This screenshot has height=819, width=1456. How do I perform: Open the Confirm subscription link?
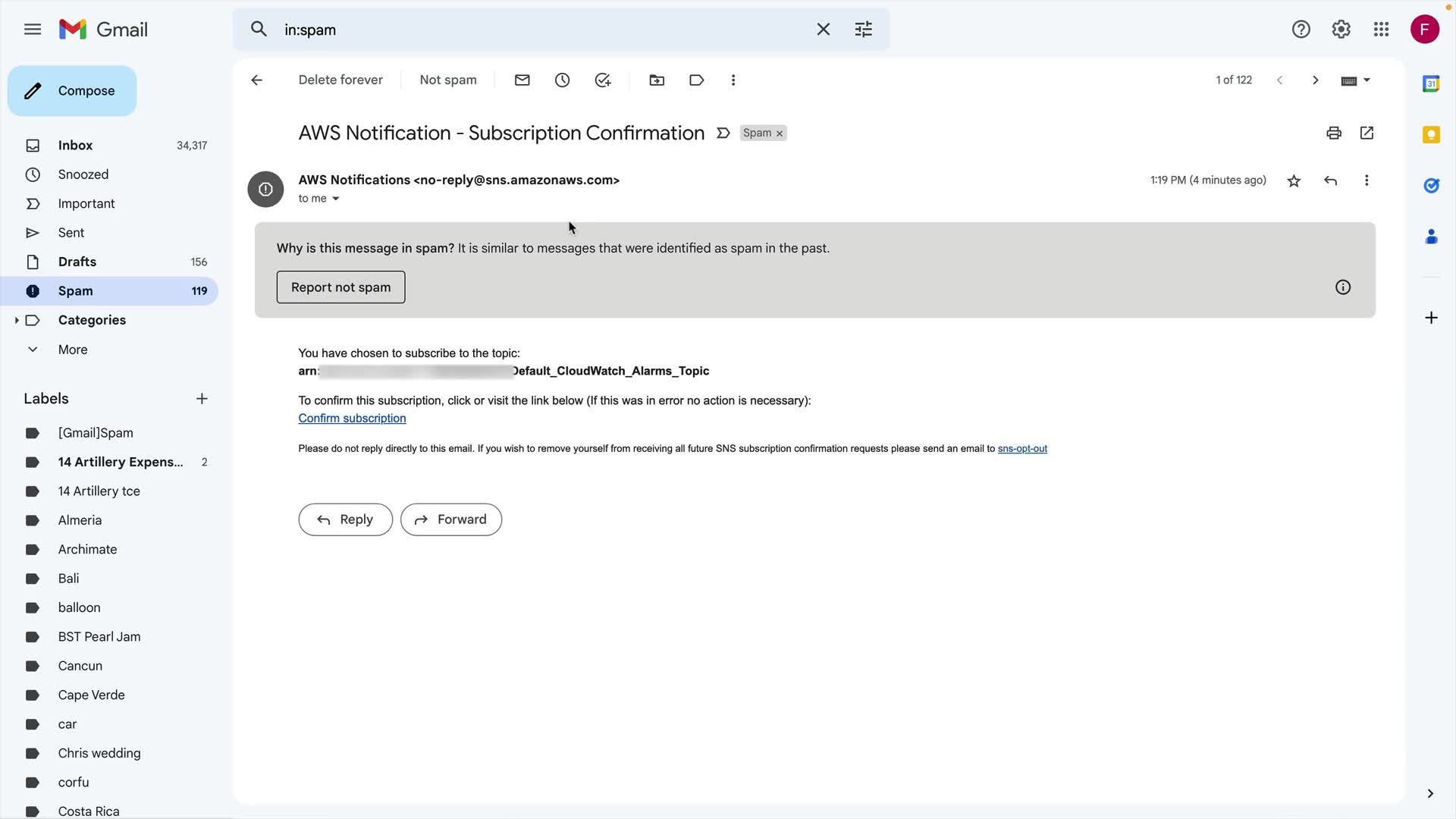click(x=352, y=419)
